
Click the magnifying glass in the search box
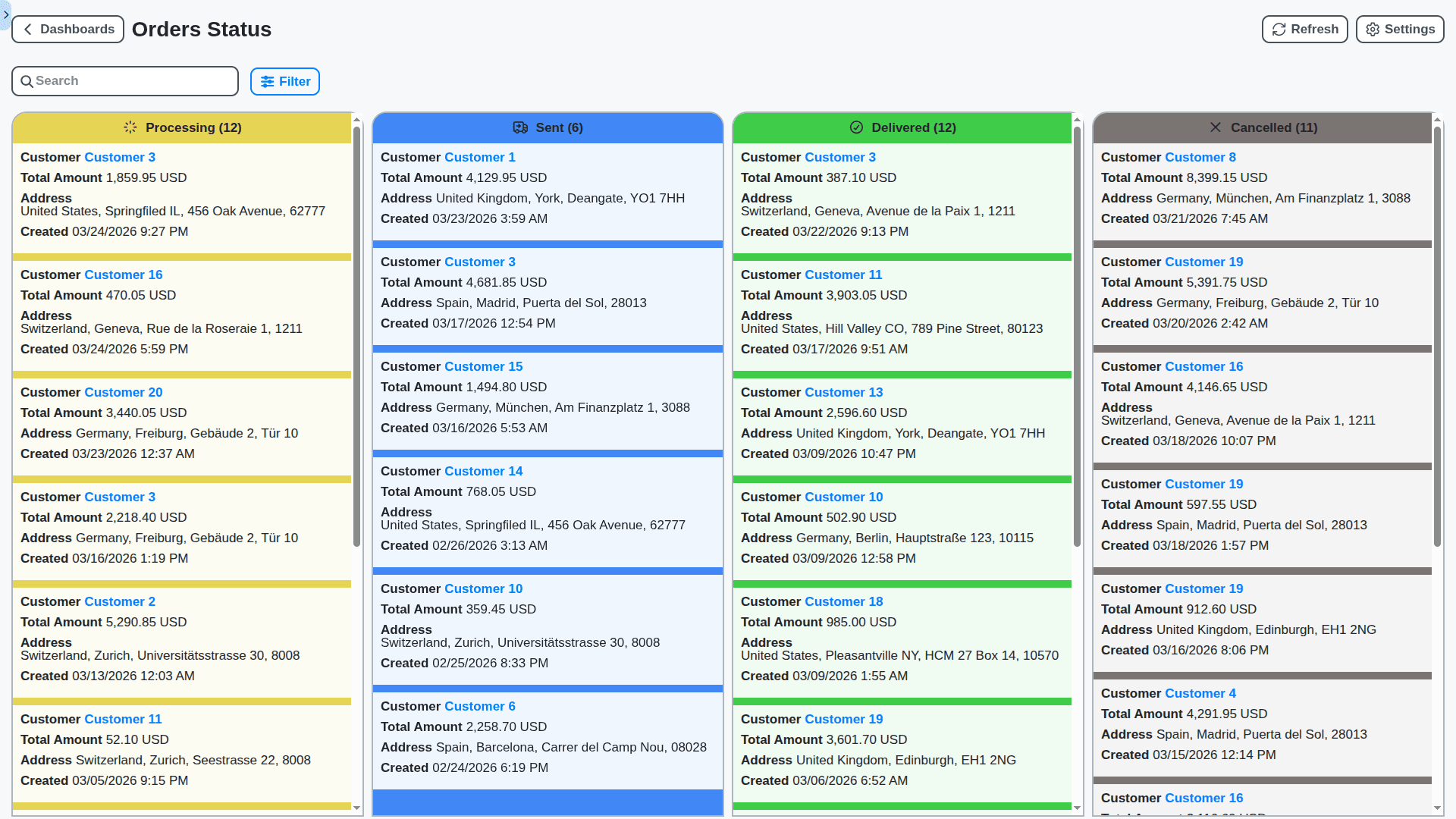(28, 80)
